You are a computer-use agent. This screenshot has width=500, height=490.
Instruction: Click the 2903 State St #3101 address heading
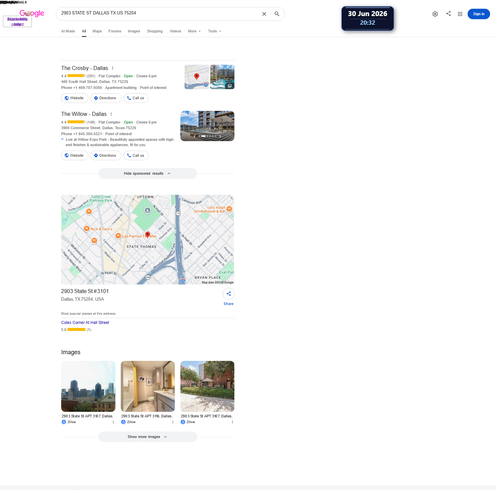85,291
